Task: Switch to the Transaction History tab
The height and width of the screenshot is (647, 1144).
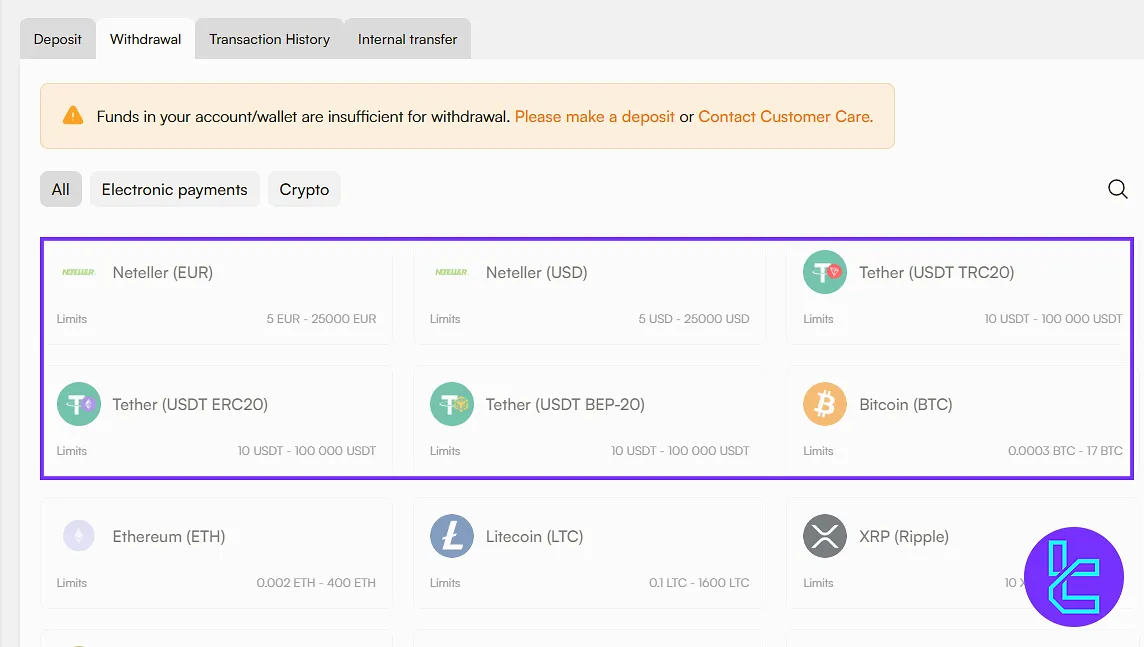Action: tap(269, 39)
